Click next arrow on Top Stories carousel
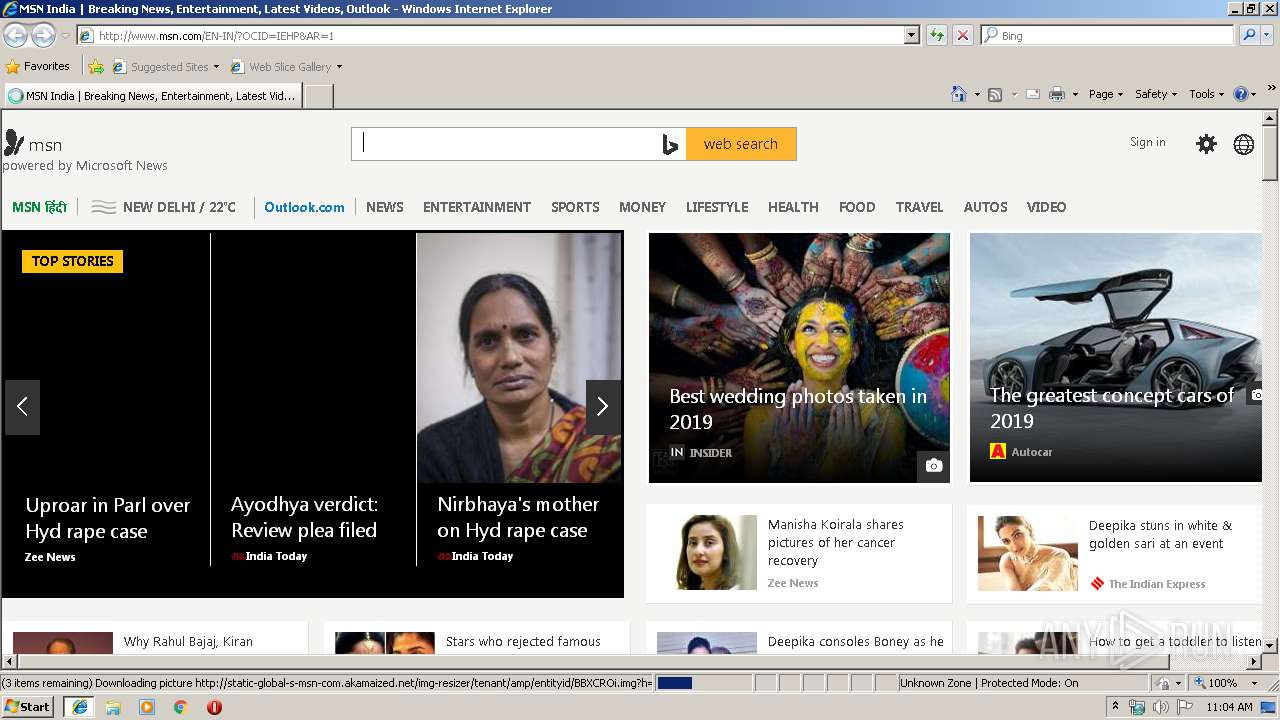The height and width of the screenshot is (720, 1280). pyautogui.click(x=603, y=406)
